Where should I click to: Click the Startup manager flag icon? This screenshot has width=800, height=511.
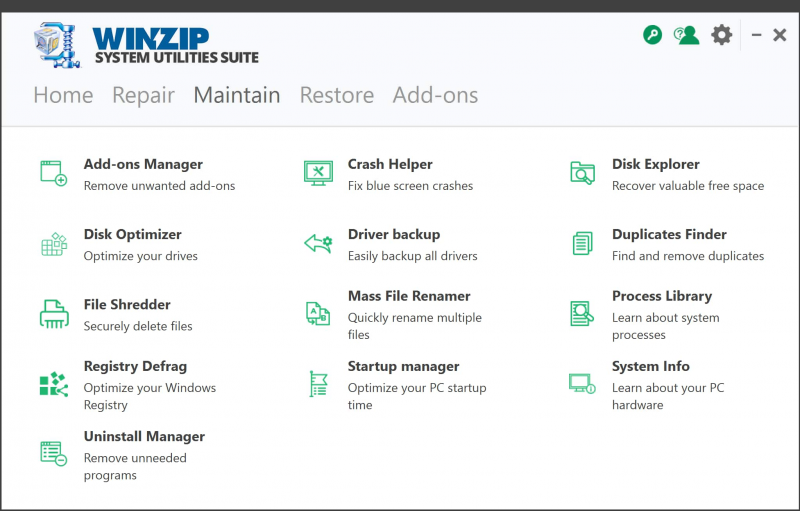pos(318,384)
